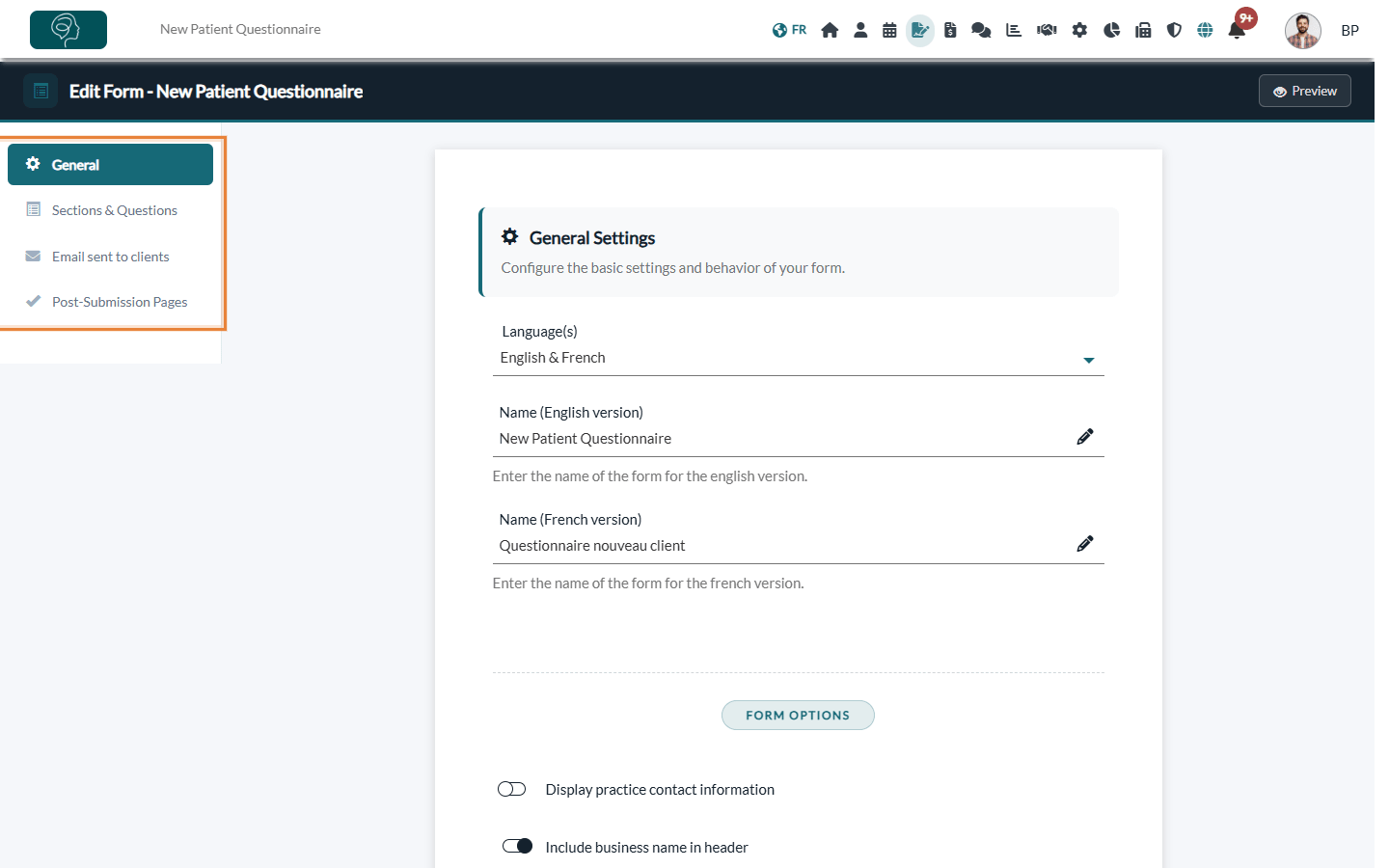Click the FORM OPTIONS button
1389x868 pixels.
coord(798,715)
